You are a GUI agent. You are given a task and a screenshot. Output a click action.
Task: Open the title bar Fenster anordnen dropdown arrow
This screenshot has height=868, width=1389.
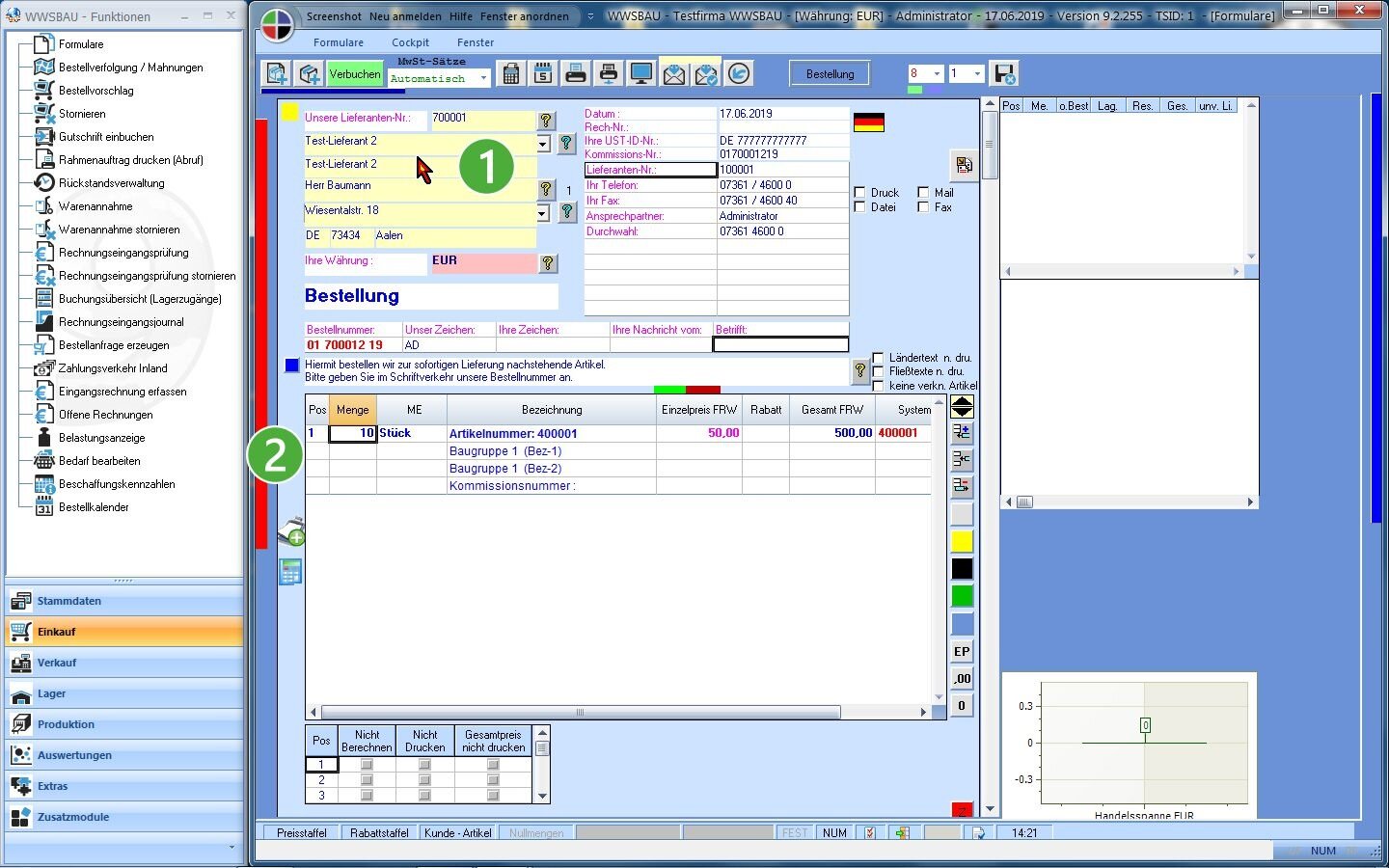[591, 16]
